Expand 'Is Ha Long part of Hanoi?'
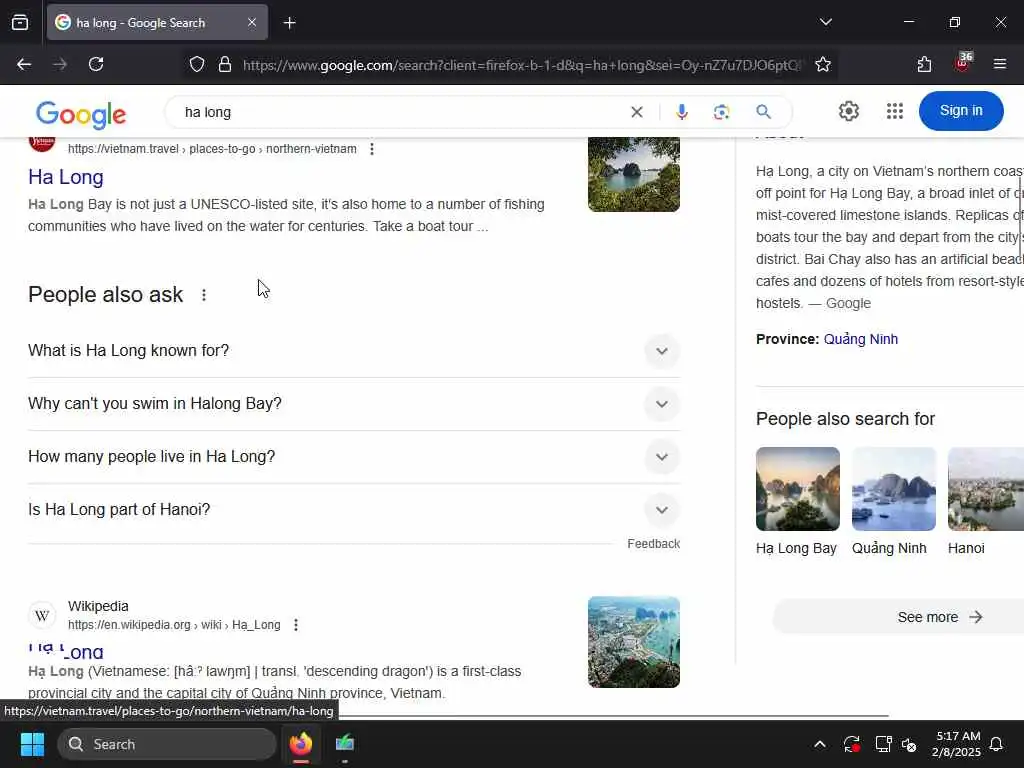This screenshot has height=768, width=1024. click(x=353, y=509)
